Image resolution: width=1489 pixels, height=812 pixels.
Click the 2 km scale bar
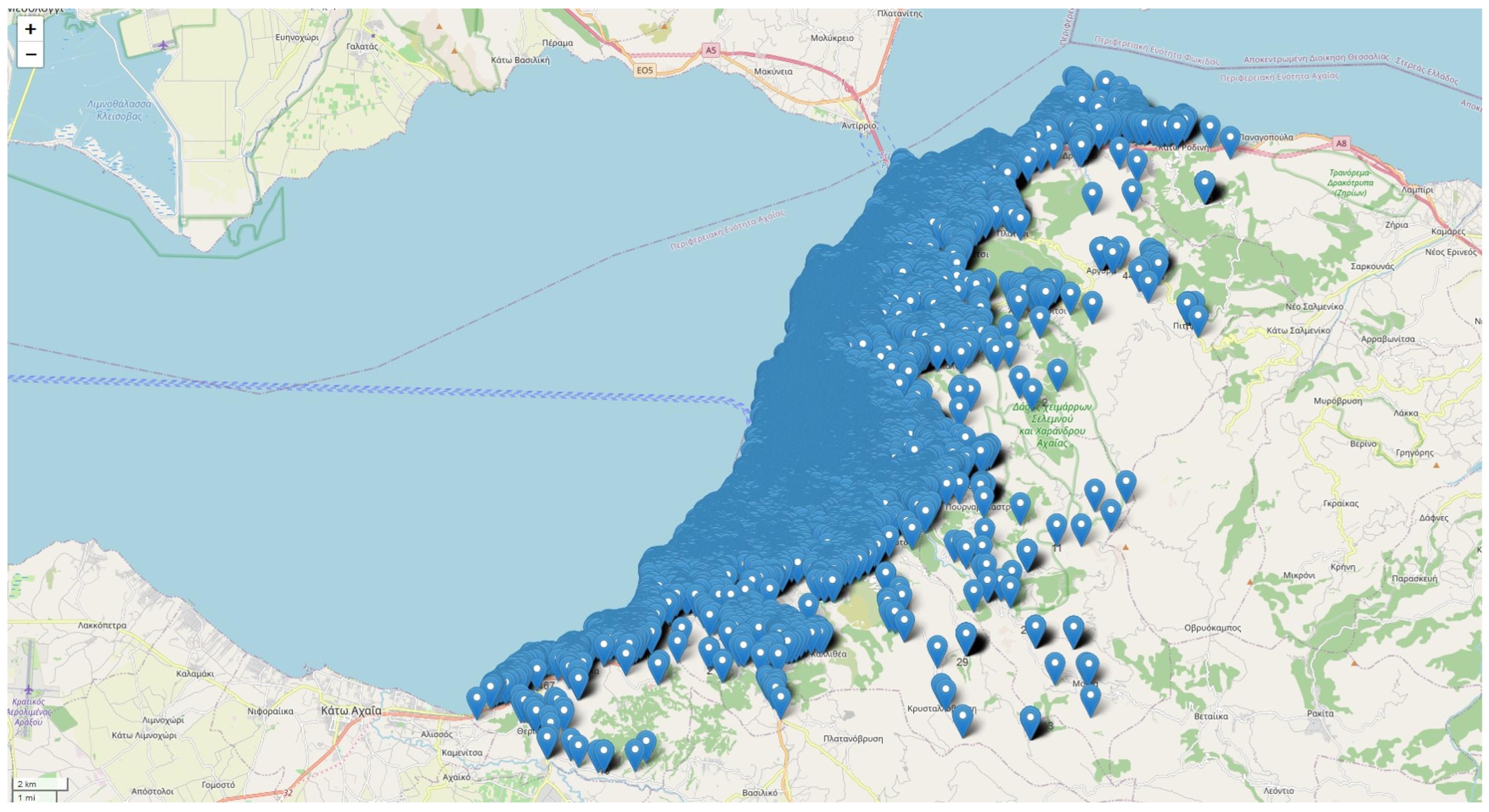click(x=40, y=784)
